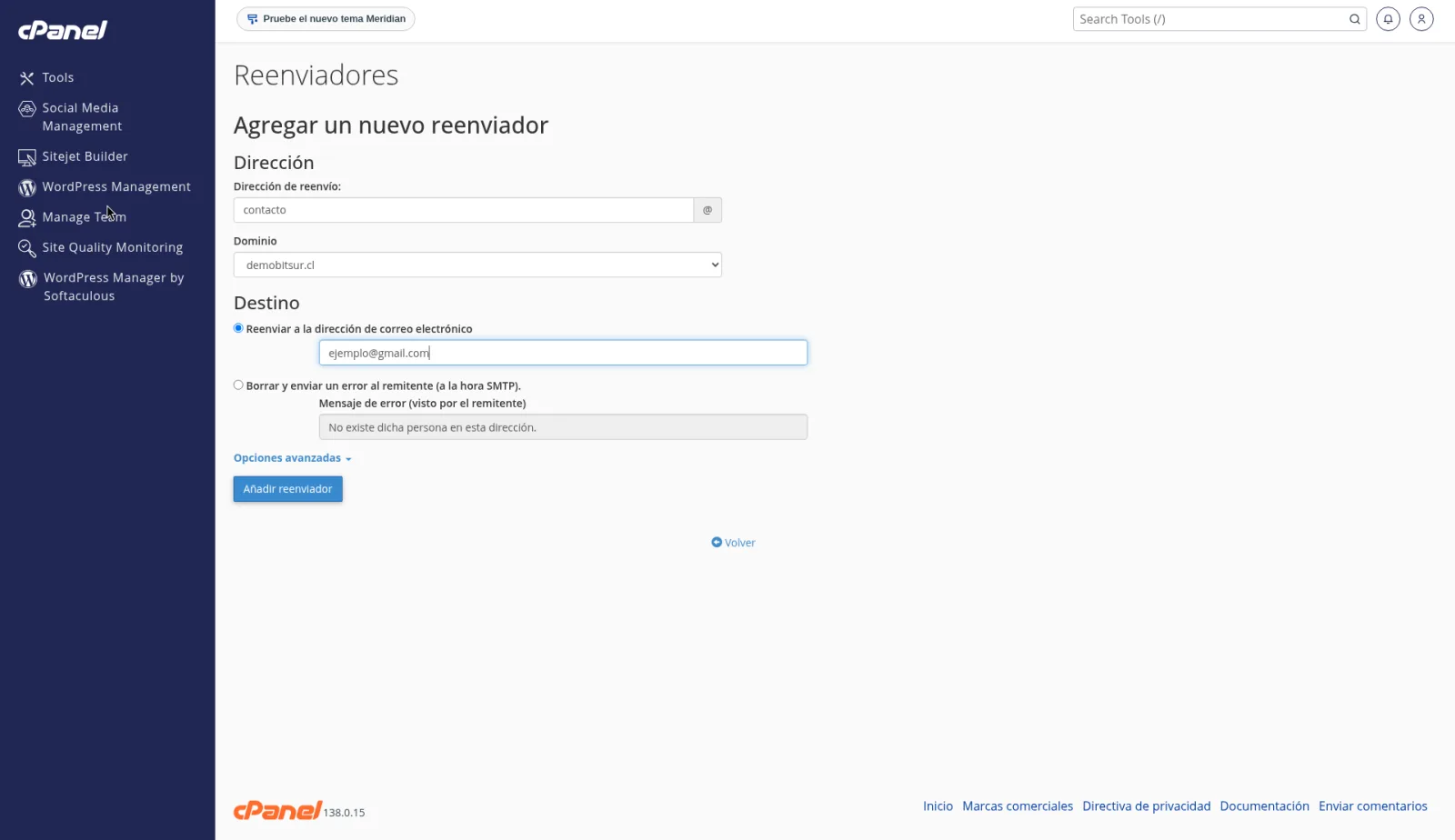Open the Manage Team icon
The height and width of the screenshot is (840, 1455).
[x=27, y=217]
